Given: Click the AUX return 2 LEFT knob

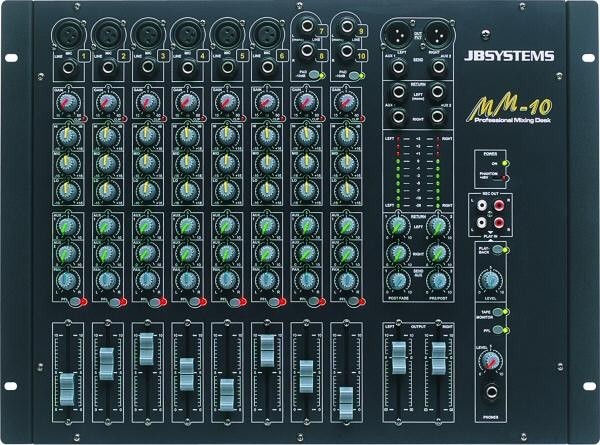Looking at the screenshot, I should (x=438, y=226).
